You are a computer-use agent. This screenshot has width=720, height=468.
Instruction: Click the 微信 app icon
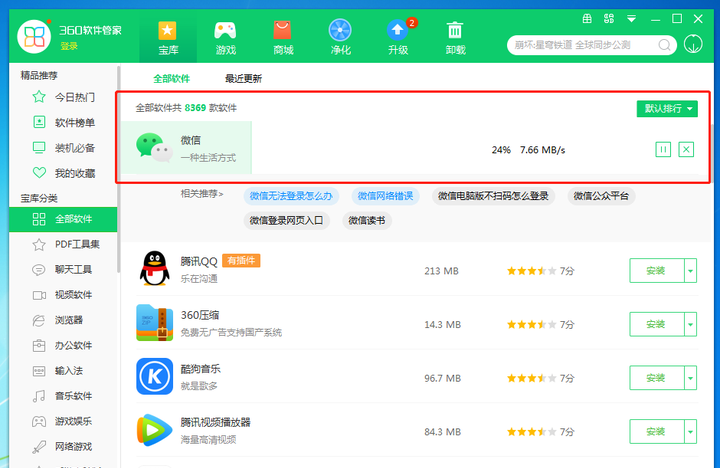pos(154,147)
